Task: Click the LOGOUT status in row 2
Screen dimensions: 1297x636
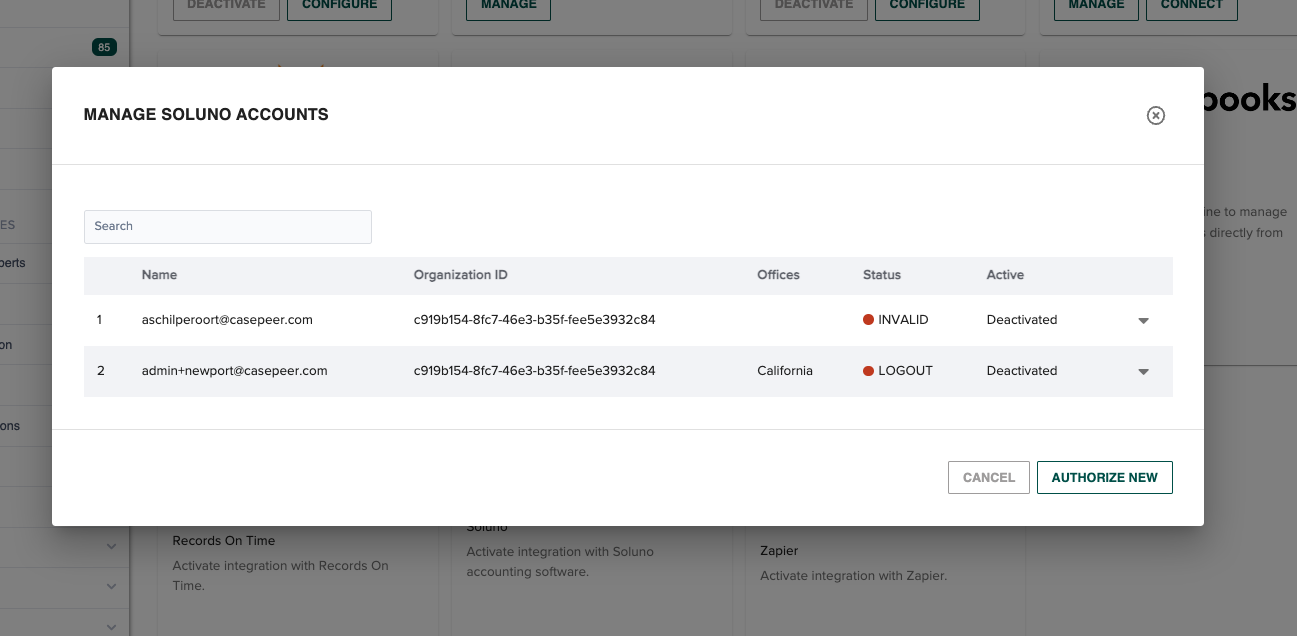Action: point(898,370)
